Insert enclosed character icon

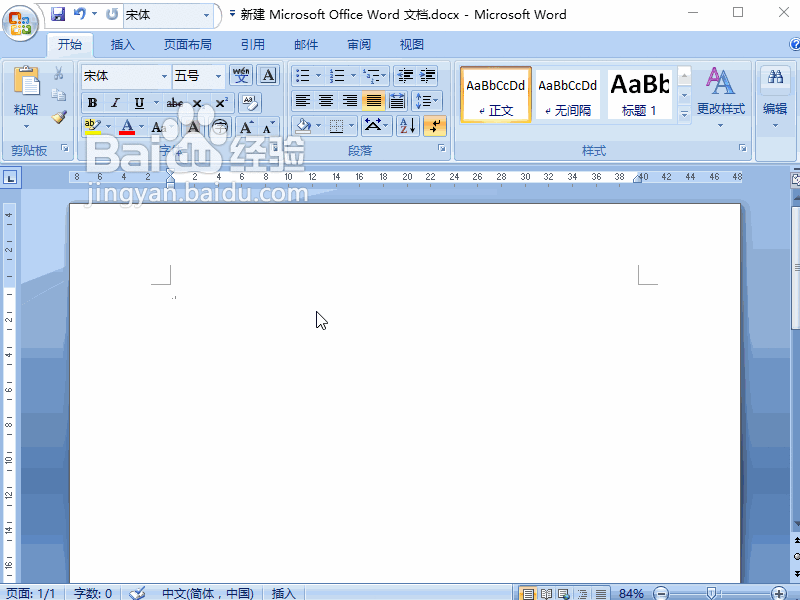pos(220,127)
